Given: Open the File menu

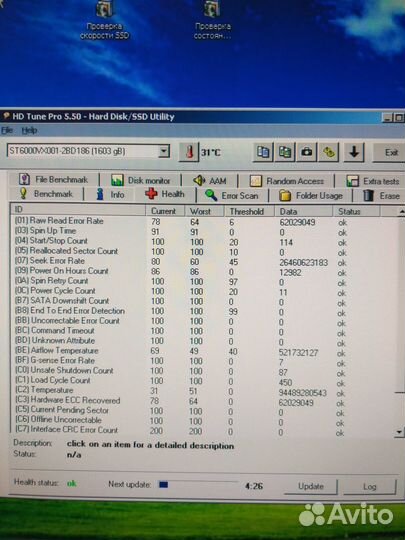Looking at the screenshot, I should [7, 130].
